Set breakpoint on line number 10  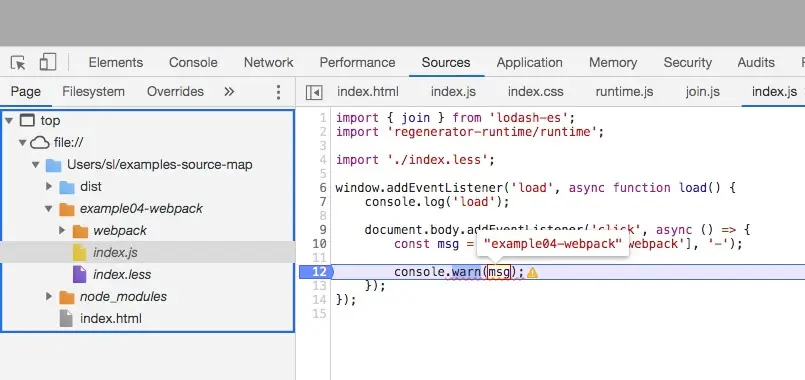point(319,244)
